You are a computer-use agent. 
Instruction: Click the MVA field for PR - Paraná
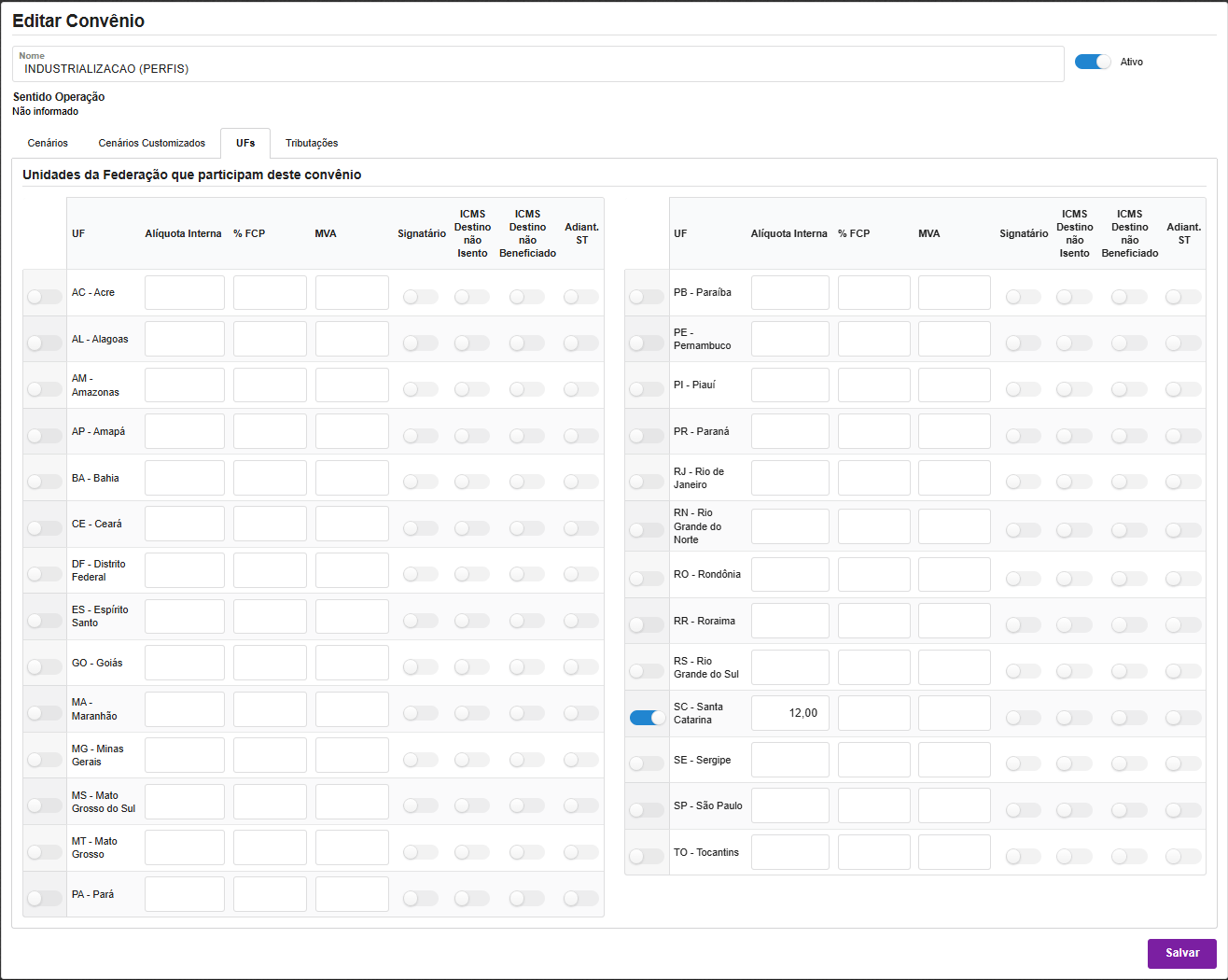click(x=954, y=431)
